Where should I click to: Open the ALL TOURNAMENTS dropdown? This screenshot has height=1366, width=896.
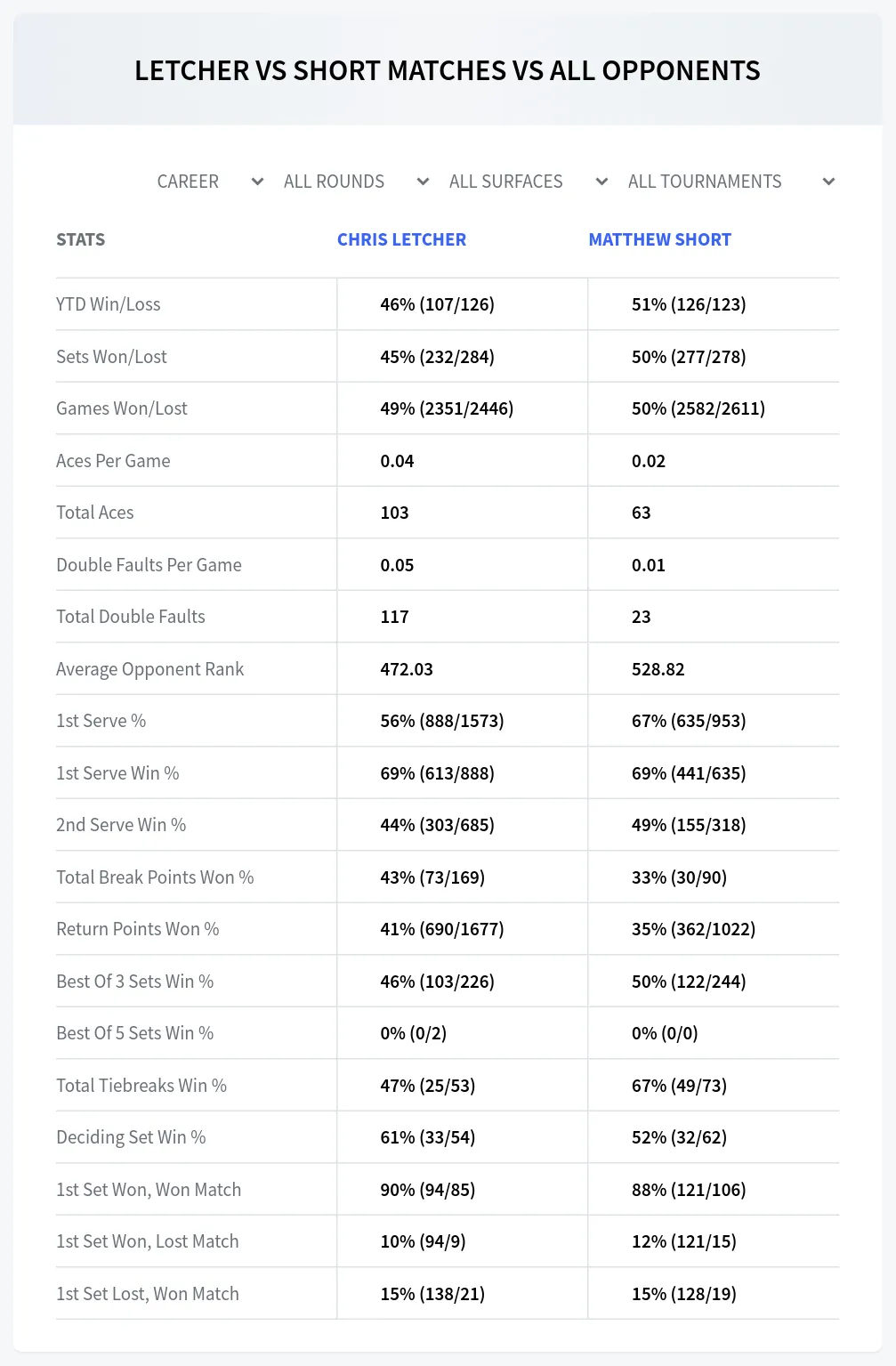click(731, 182)
